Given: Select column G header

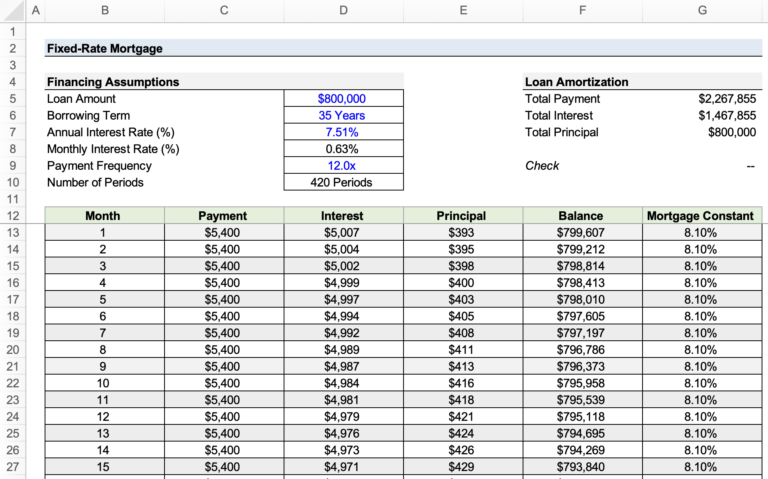Looking at the screenshot, I should click(702, 10).
